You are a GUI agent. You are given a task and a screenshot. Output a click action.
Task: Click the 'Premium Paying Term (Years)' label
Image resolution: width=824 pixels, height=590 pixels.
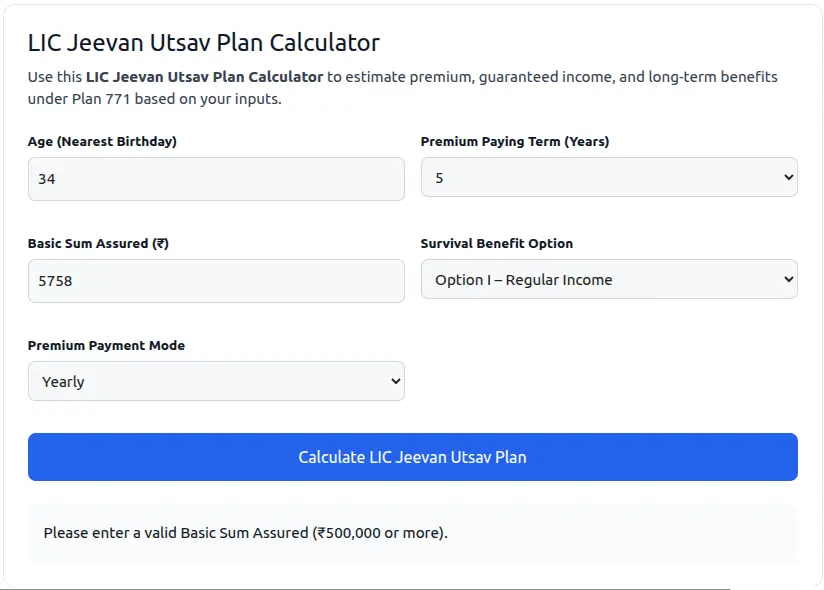514,141
